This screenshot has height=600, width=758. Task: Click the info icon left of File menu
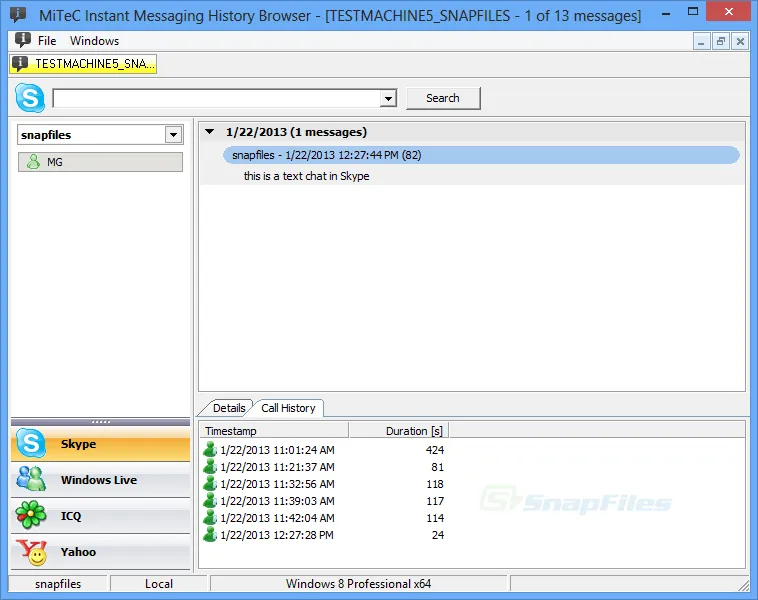tap(23, 40)
